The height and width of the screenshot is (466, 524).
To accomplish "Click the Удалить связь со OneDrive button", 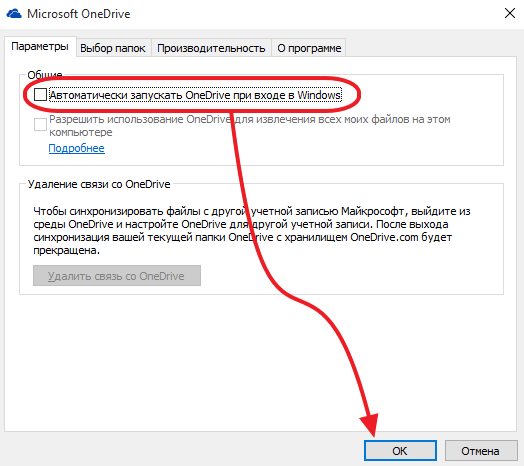I will tap(117, 276).
